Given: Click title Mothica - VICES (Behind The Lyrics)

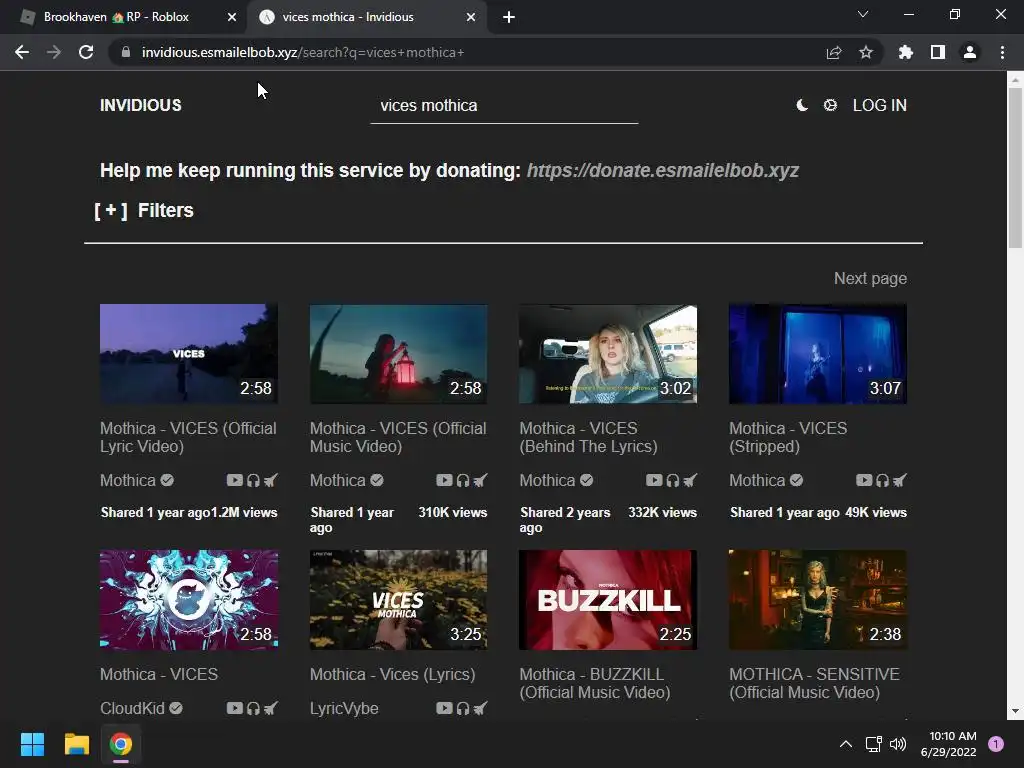Looking at the screenshot, I should [x=588, y=437].
